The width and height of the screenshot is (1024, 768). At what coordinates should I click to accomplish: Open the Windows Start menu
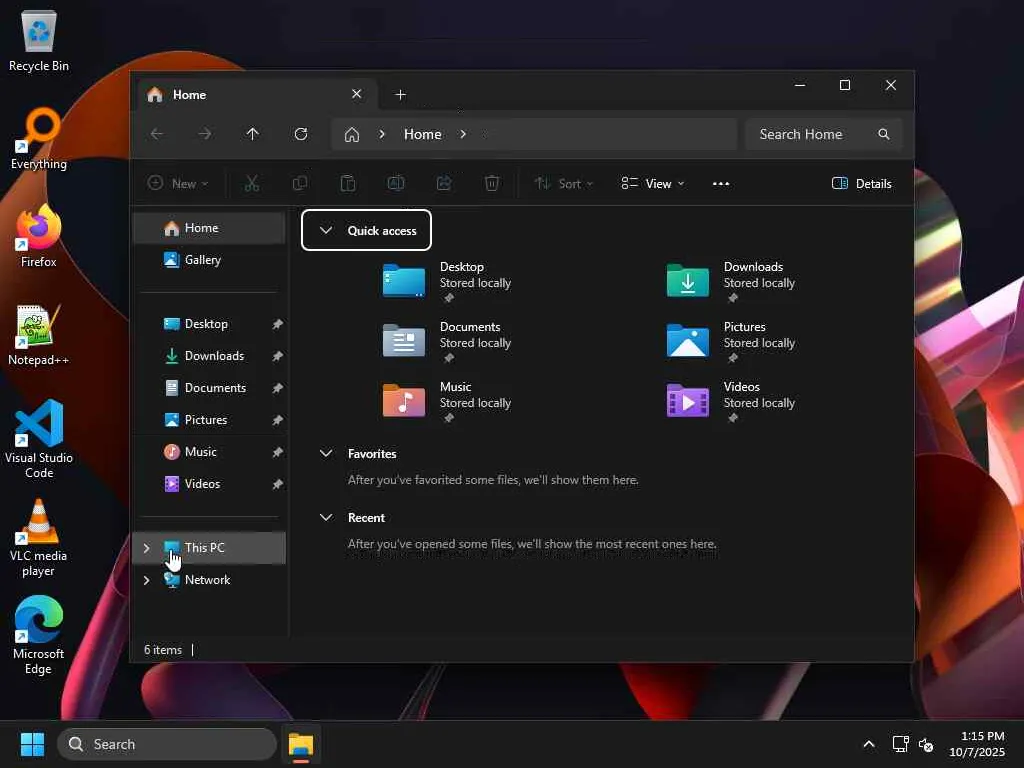[x=32, y=744]
